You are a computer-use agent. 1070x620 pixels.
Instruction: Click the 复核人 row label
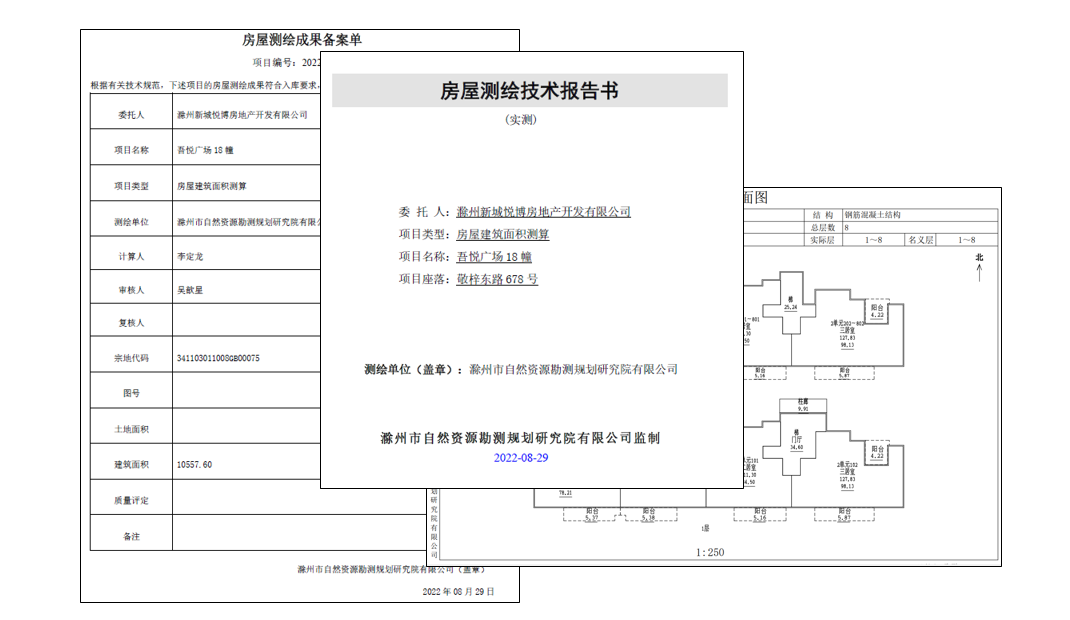131,323
